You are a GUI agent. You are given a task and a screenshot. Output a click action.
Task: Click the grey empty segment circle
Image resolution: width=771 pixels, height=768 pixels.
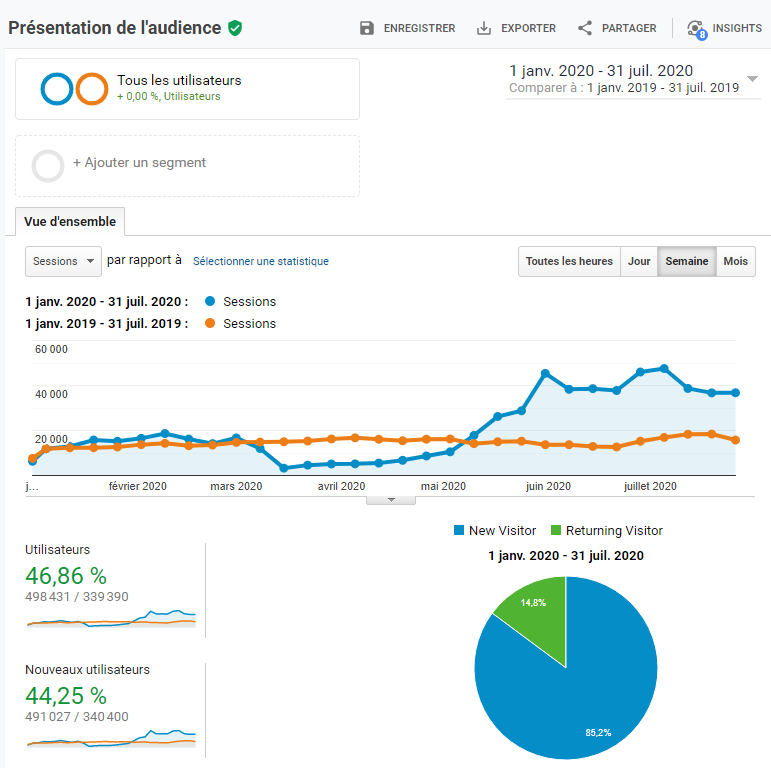tap(48, 166)
